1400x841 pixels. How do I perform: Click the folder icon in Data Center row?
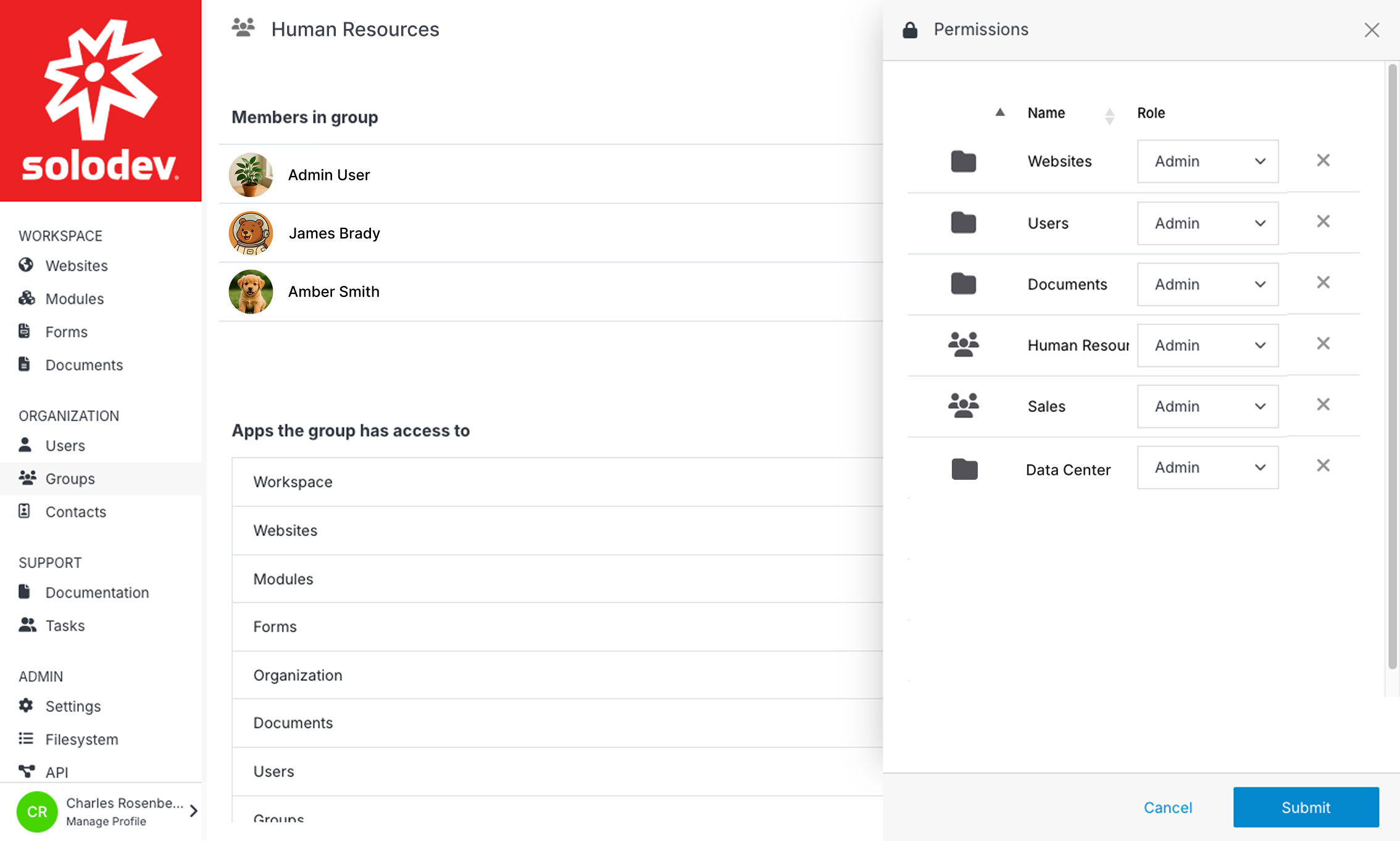click(965, 469)
